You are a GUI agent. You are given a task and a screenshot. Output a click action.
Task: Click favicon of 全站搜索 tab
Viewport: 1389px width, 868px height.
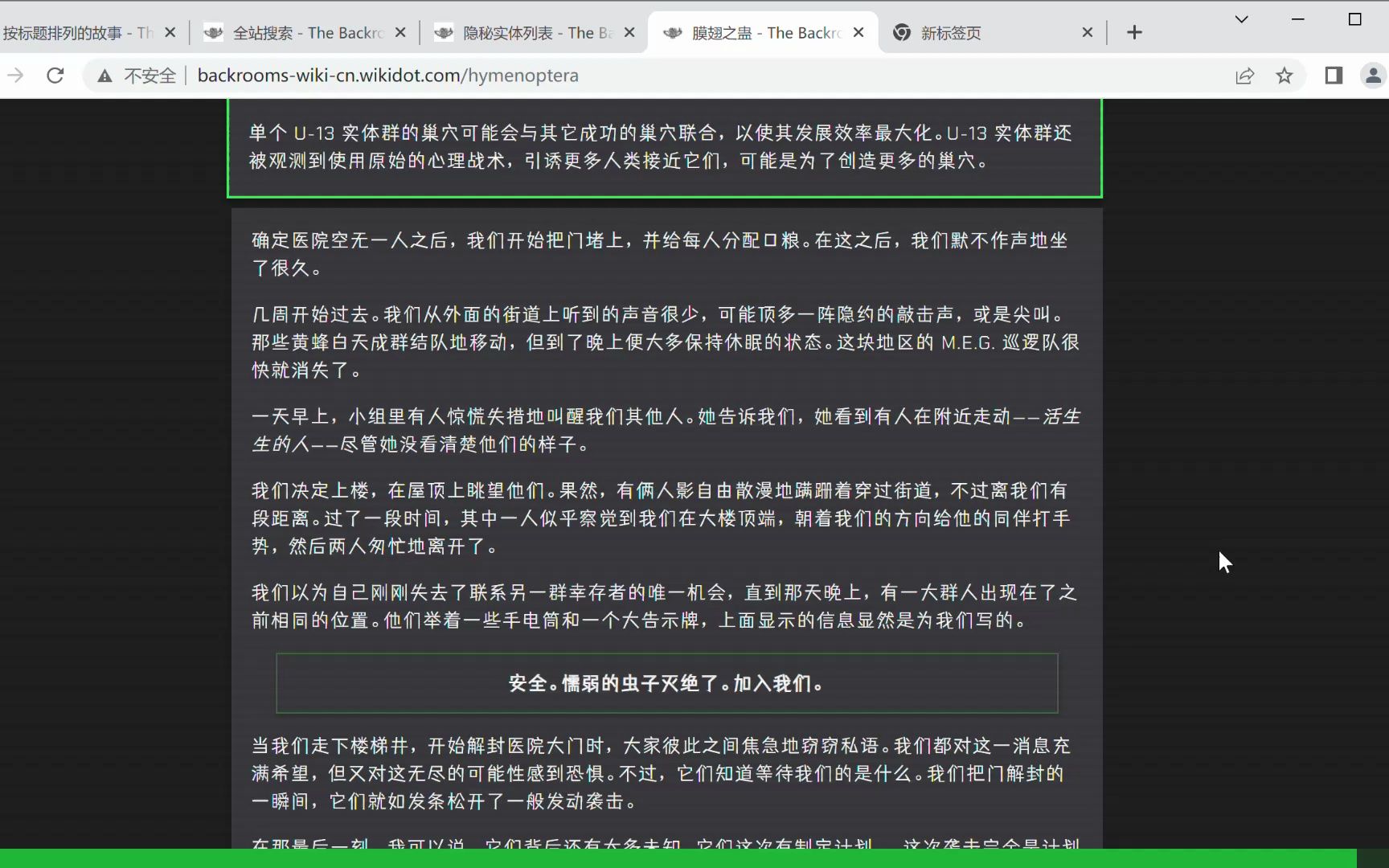[213, 33]
